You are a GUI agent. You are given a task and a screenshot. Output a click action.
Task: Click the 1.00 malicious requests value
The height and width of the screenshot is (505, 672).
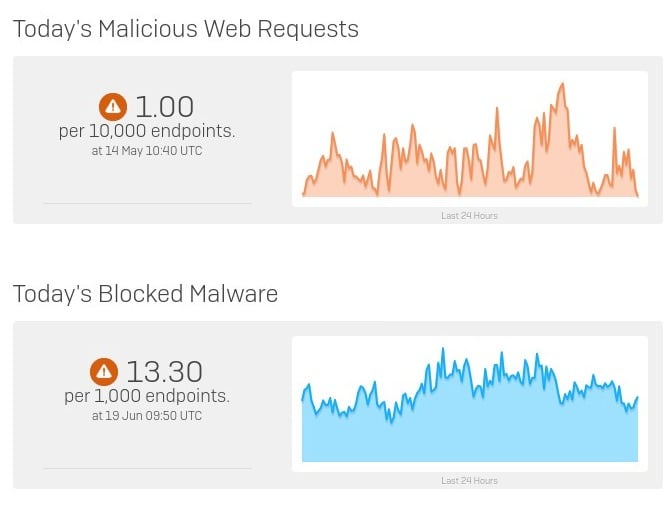tap(165, 107)
